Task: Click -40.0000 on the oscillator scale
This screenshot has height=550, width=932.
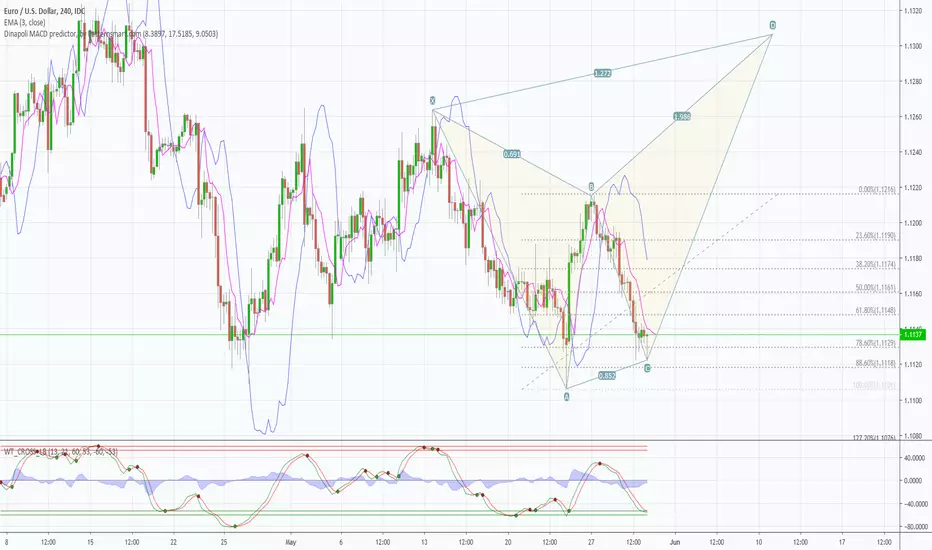Action: [914, 504]
